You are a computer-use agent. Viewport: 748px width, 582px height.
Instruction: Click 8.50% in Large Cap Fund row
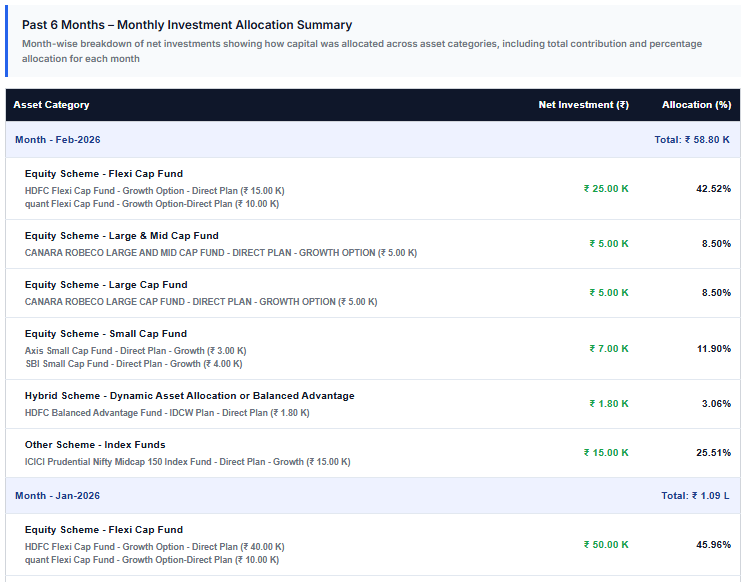[716, 293]
